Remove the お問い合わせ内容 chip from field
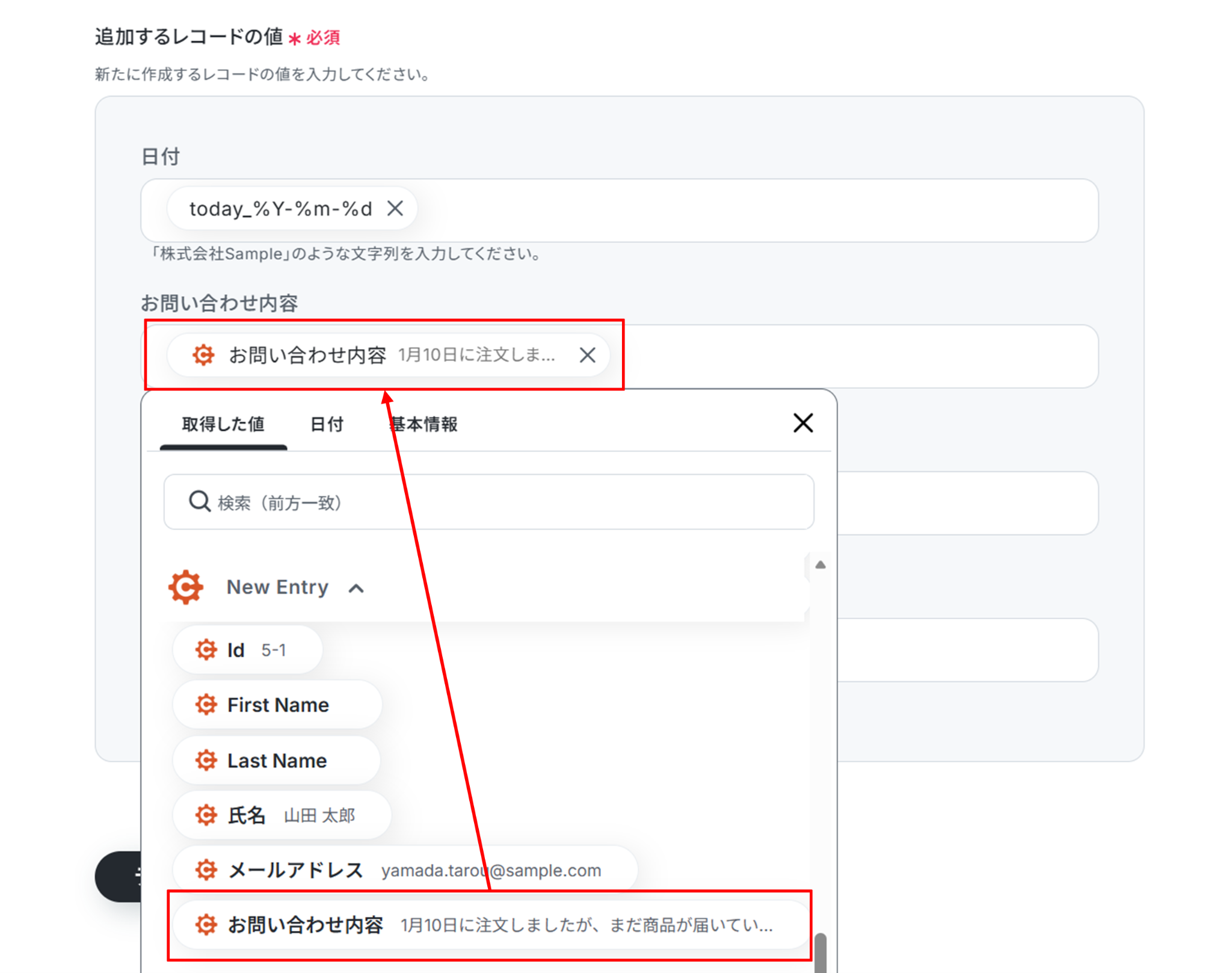The width and height of the screenshot is (1232, 973). pyautogui.click(x=587, y=355)
